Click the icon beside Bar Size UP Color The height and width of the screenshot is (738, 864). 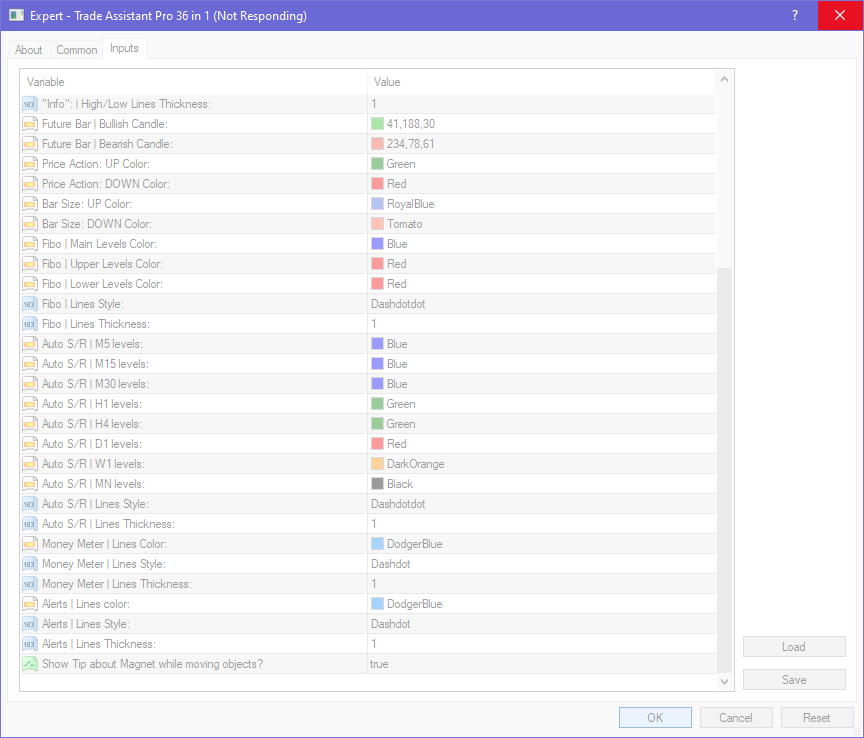coord(30,204)
